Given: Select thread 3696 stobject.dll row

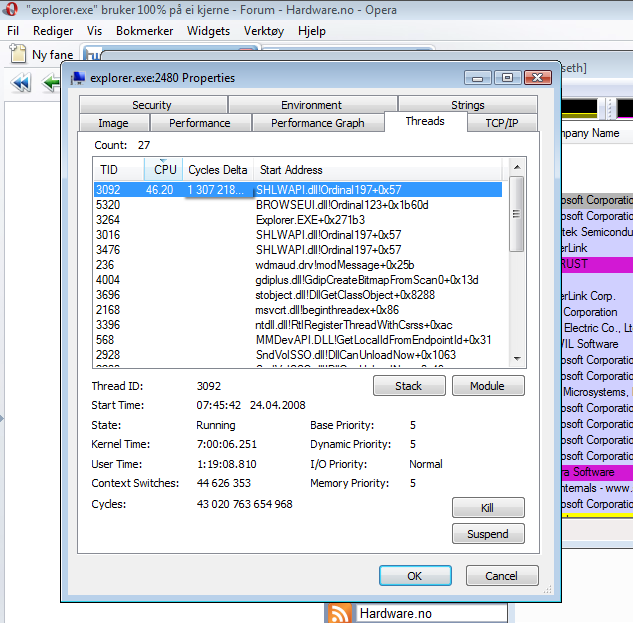Looking at the screenshot, I should pyautogui.click(x=298, y=295).
